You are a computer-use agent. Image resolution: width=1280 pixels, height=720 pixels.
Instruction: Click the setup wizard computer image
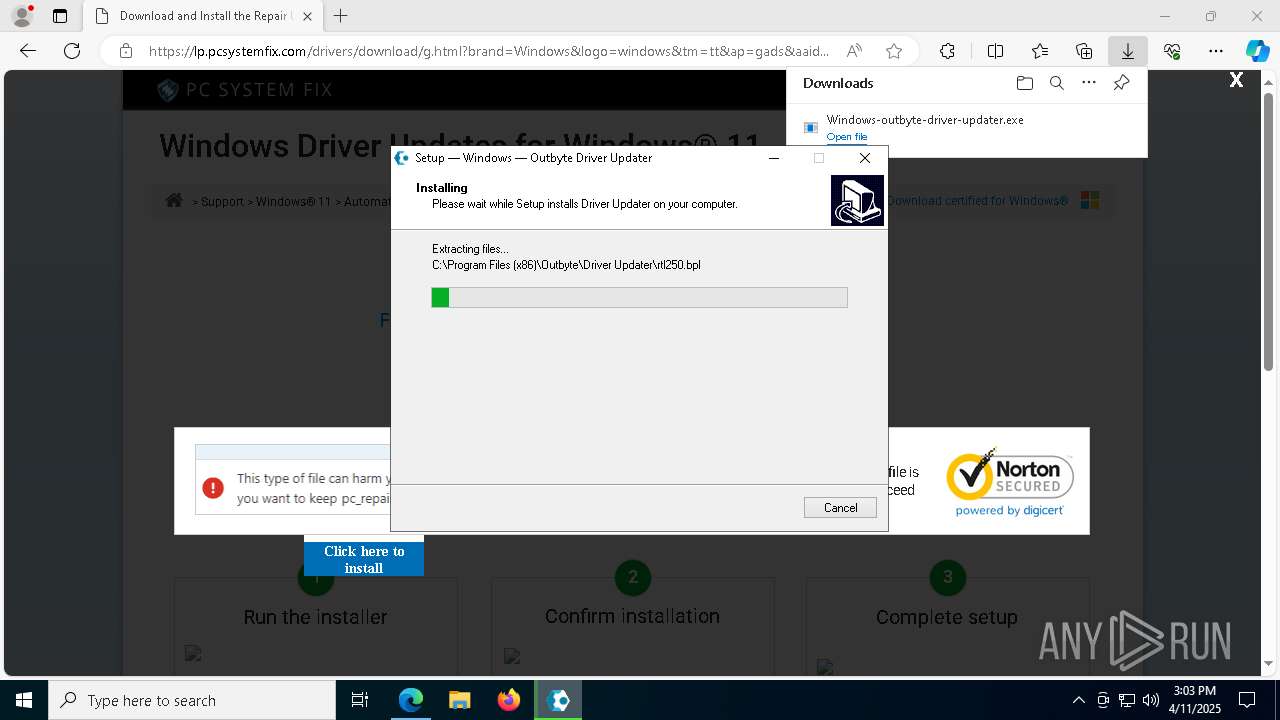coord(857,200)
